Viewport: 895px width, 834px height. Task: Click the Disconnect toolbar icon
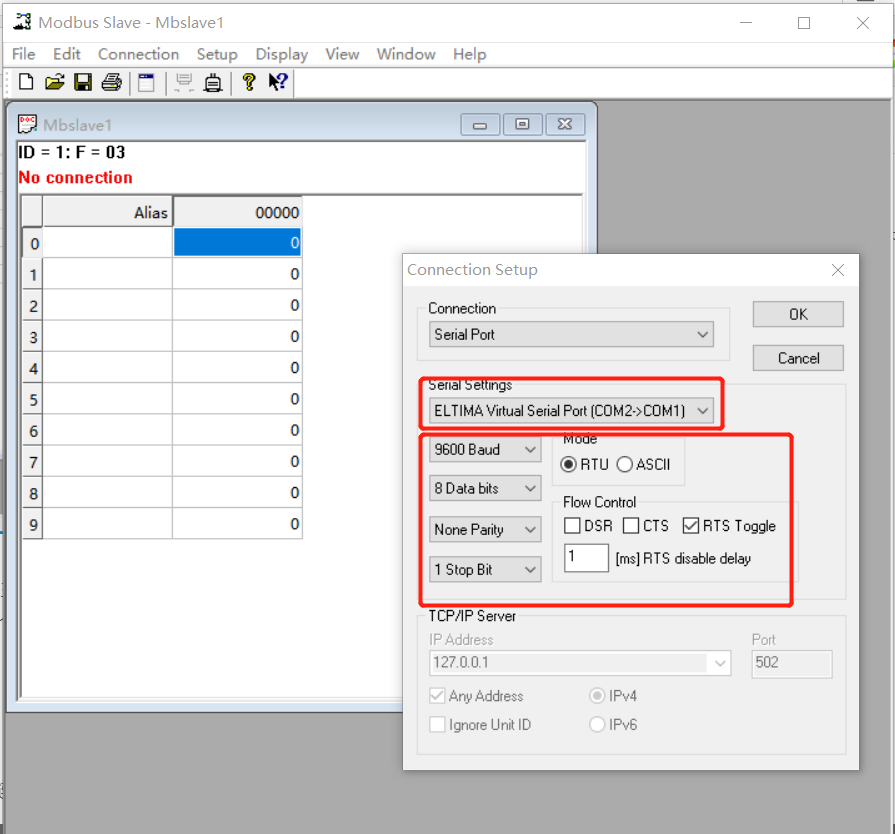point(213,83)
